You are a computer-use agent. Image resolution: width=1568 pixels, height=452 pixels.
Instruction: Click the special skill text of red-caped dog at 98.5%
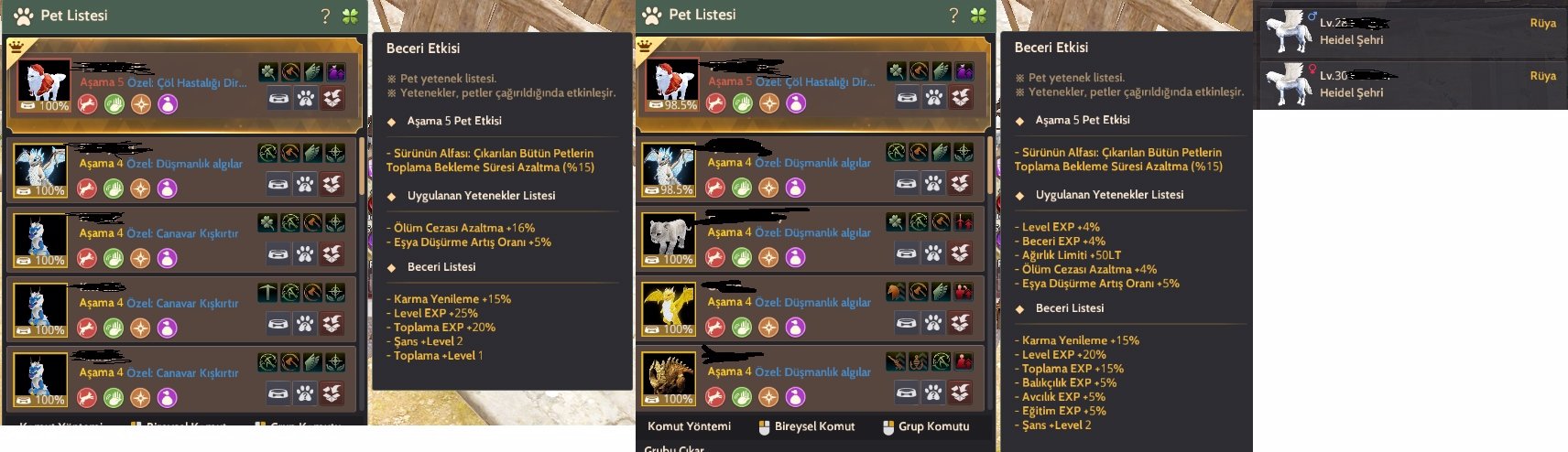tap(815, 81)
